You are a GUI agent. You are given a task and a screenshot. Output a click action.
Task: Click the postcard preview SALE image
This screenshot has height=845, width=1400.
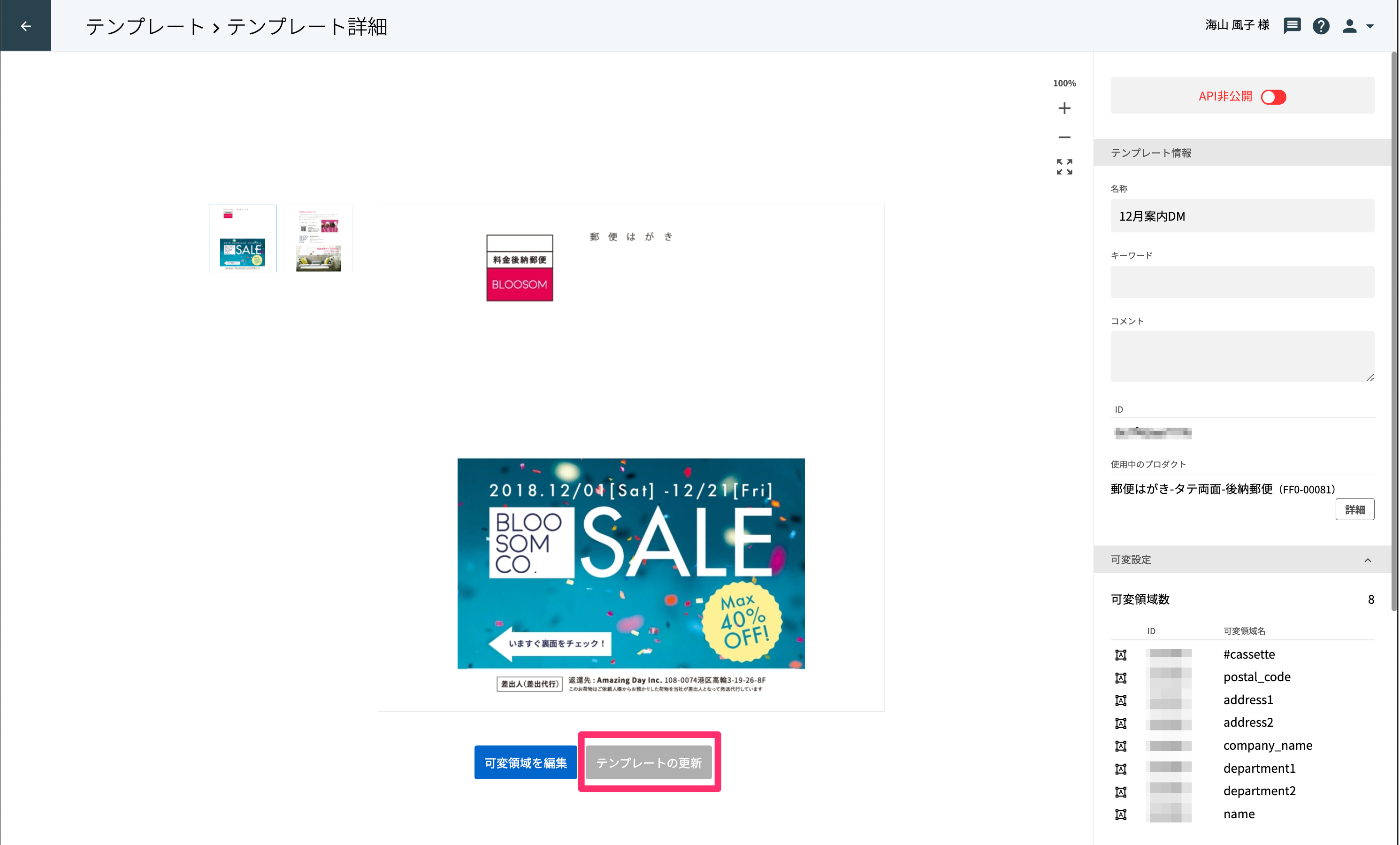[x=631, y=563]
